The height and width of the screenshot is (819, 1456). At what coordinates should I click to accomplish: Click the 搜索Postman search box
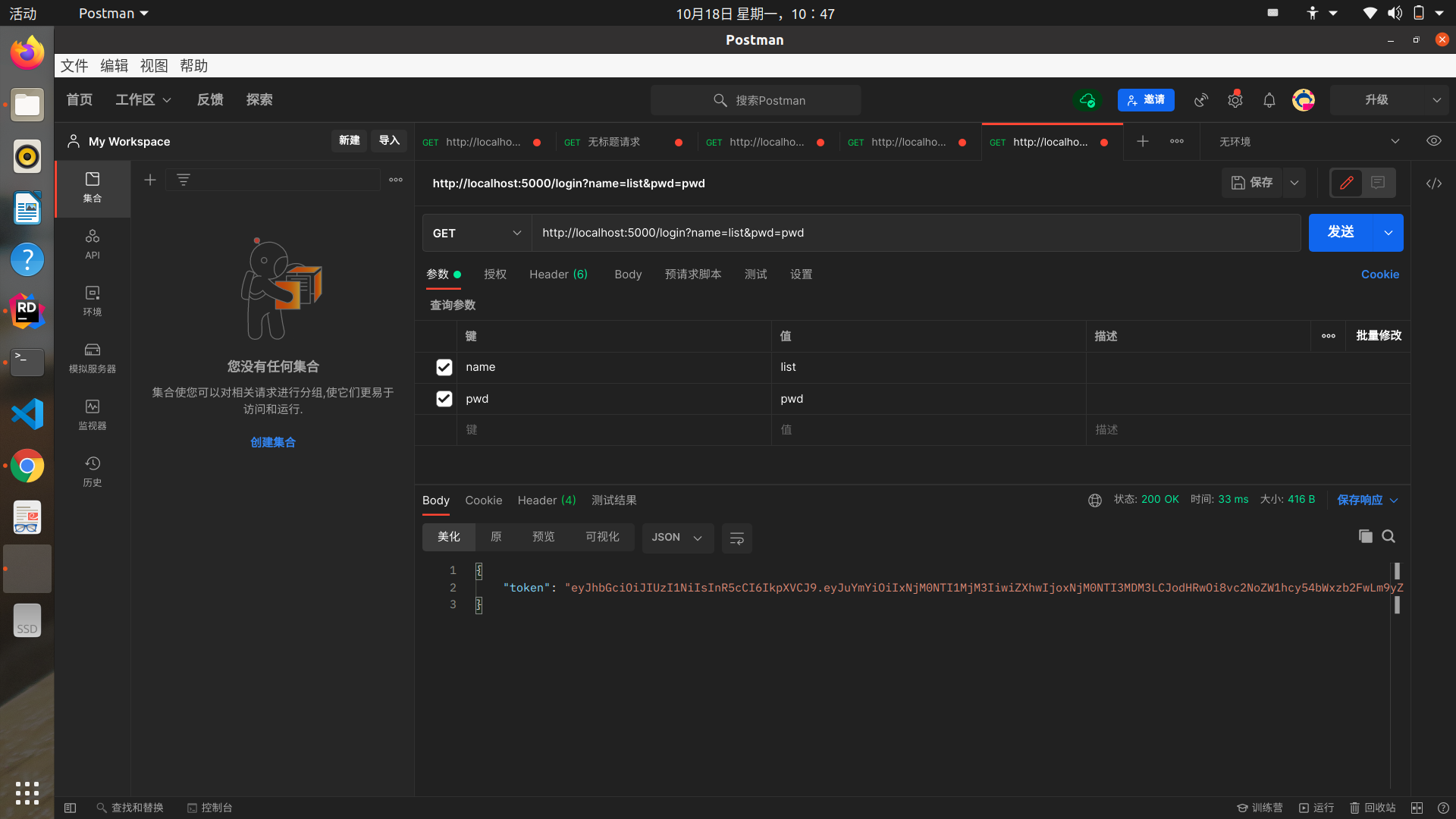click(x=755, y=100)
